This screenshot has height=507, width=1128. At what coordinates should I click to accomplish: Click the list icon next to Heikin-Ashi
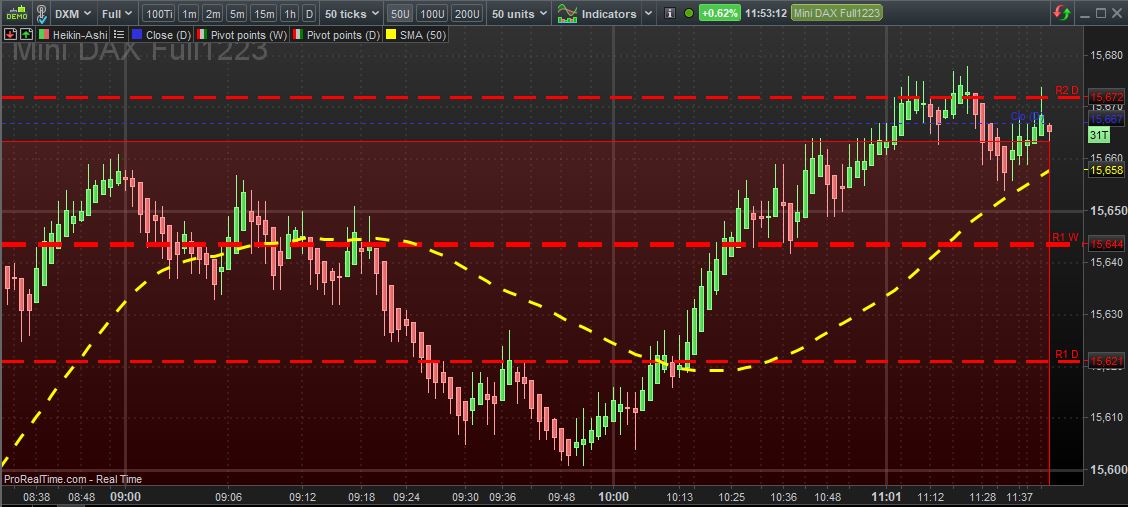point(119,34)
